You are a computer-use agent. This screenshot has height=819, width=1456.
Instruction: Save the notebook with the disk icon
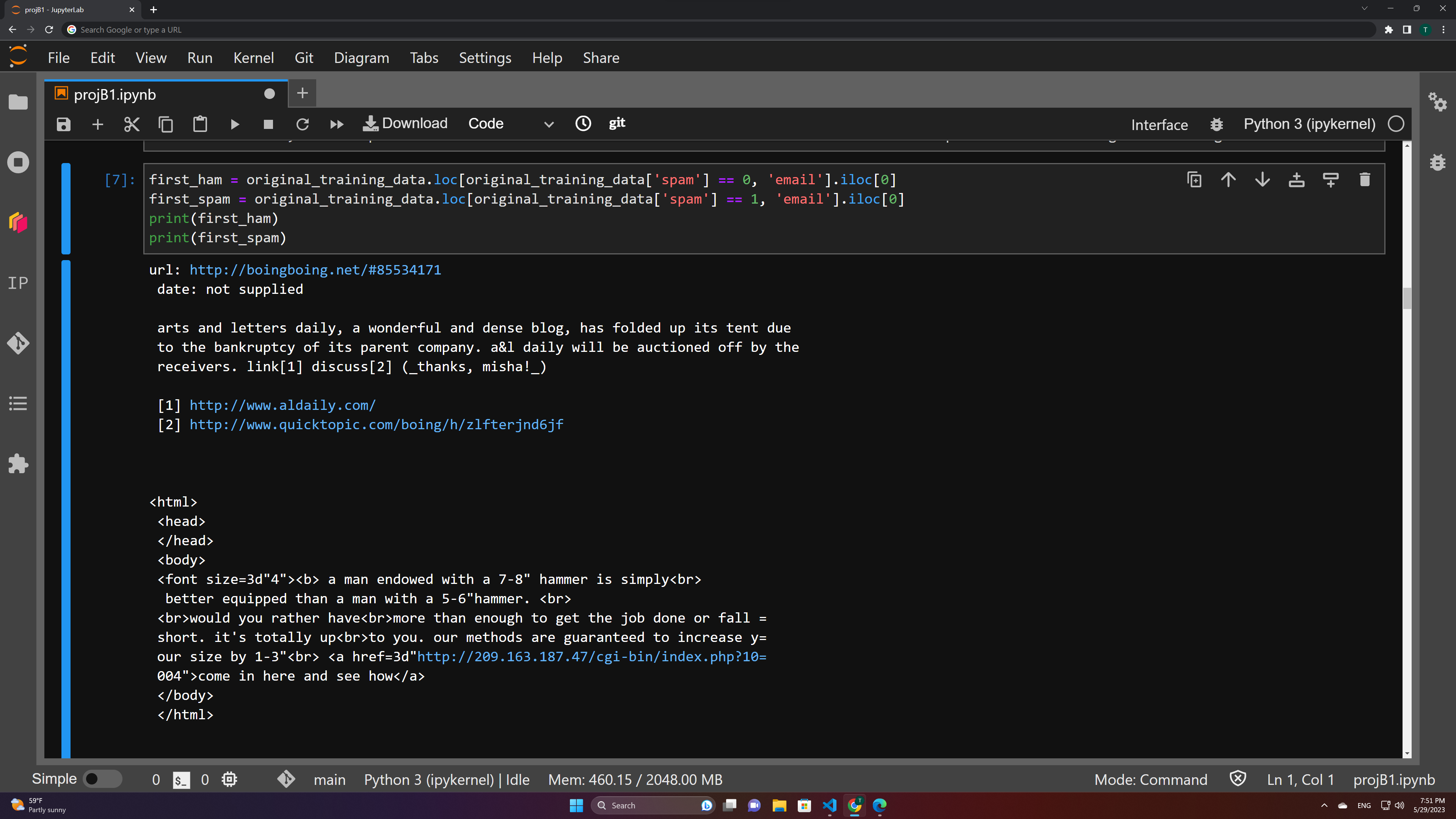[x=63, y=124]
